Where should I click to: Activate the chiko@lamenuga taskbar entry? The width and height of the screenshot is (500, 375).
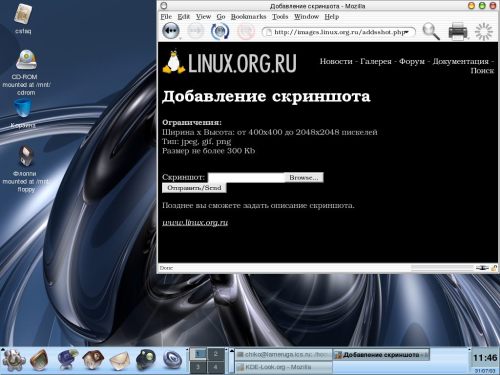pos(284,355)
